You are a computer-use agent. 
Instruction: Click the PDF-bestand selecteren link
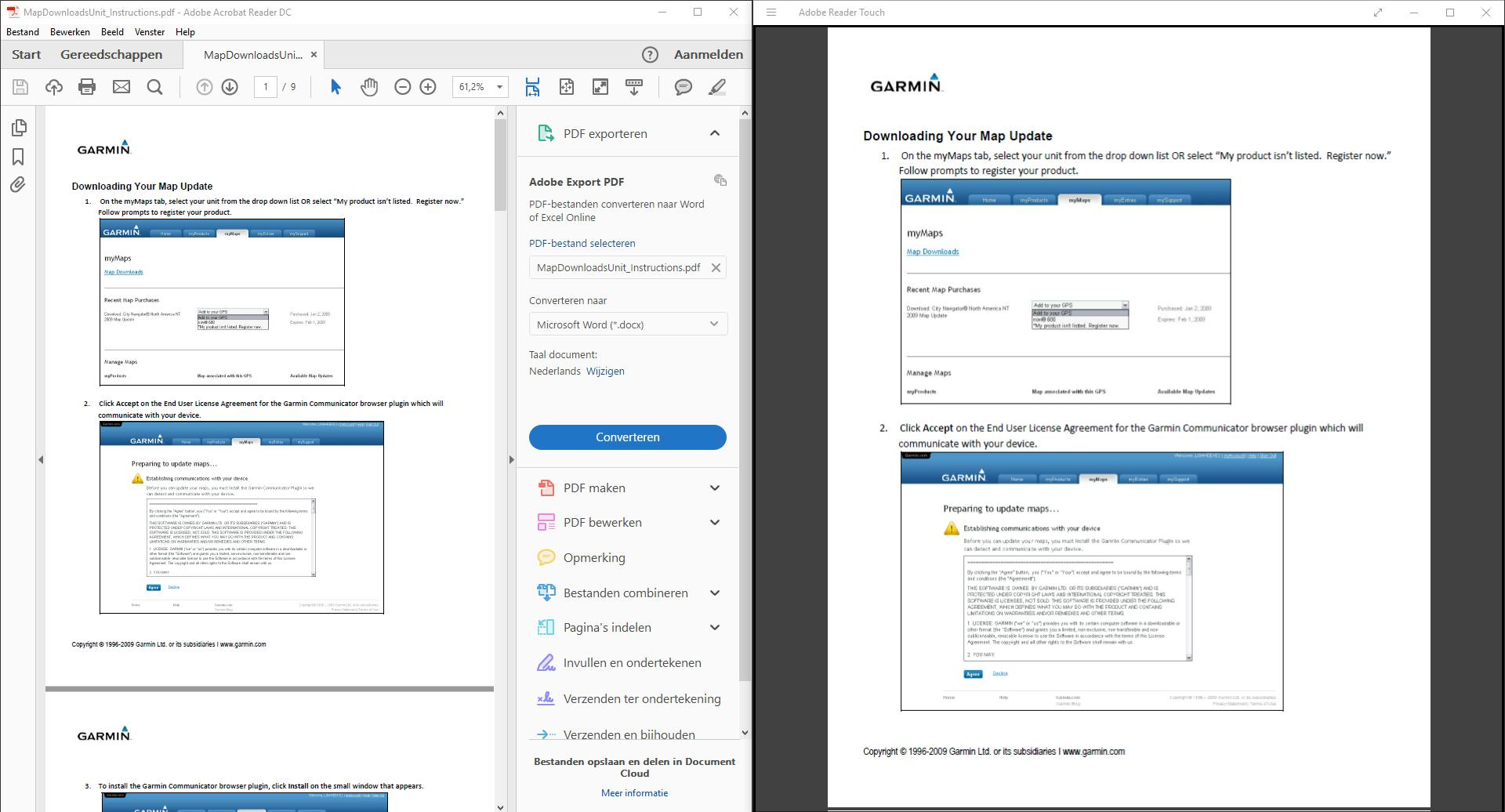pos(582,244)
